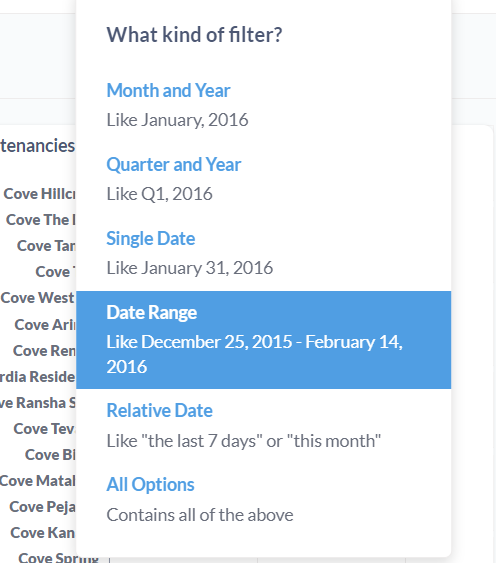Select the highlighted Date Range option

click(263, 340)
